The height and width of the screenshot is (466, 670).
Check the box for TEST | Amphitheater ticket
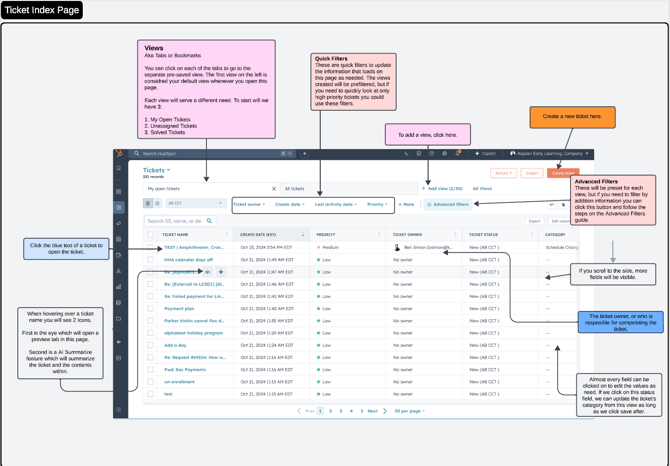coord(151,247)
